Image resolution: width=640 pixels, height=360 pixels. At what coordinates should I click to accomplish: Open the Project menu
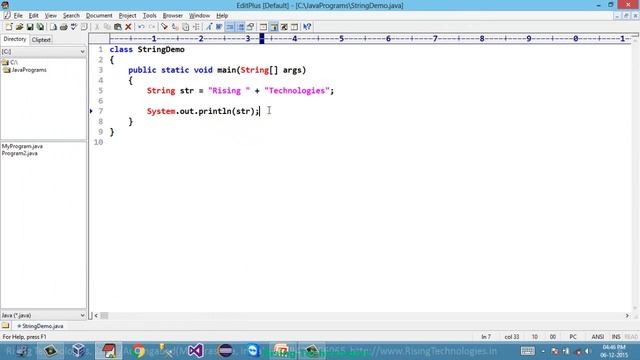pos(127,16)
